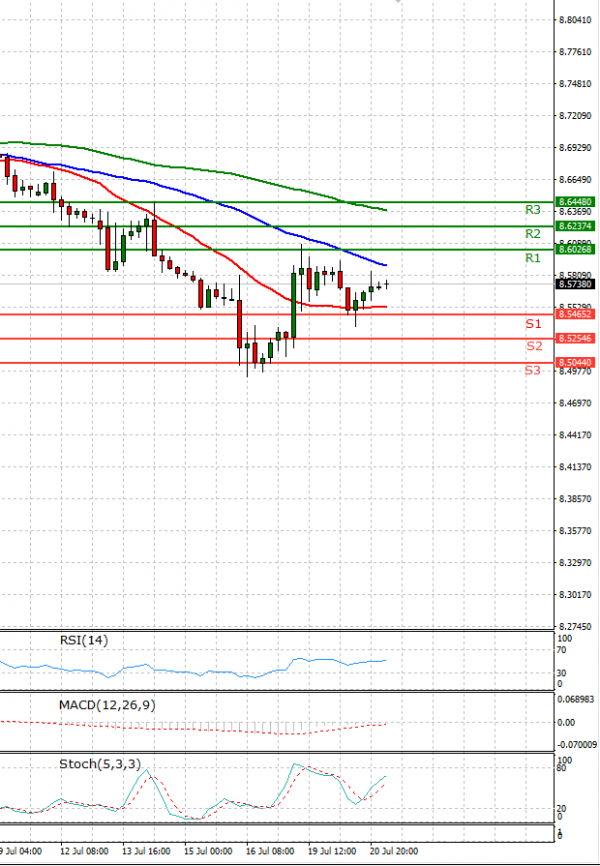Click the S1 support label
Viewport: 600px width, 866px height.
pos(533,324)
